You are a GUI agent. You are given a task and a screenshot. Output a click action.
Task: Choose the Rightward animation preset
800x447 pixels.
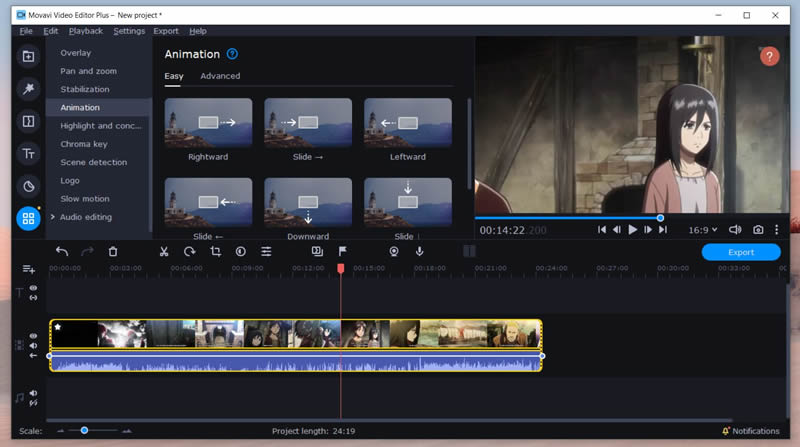(208, 123)
